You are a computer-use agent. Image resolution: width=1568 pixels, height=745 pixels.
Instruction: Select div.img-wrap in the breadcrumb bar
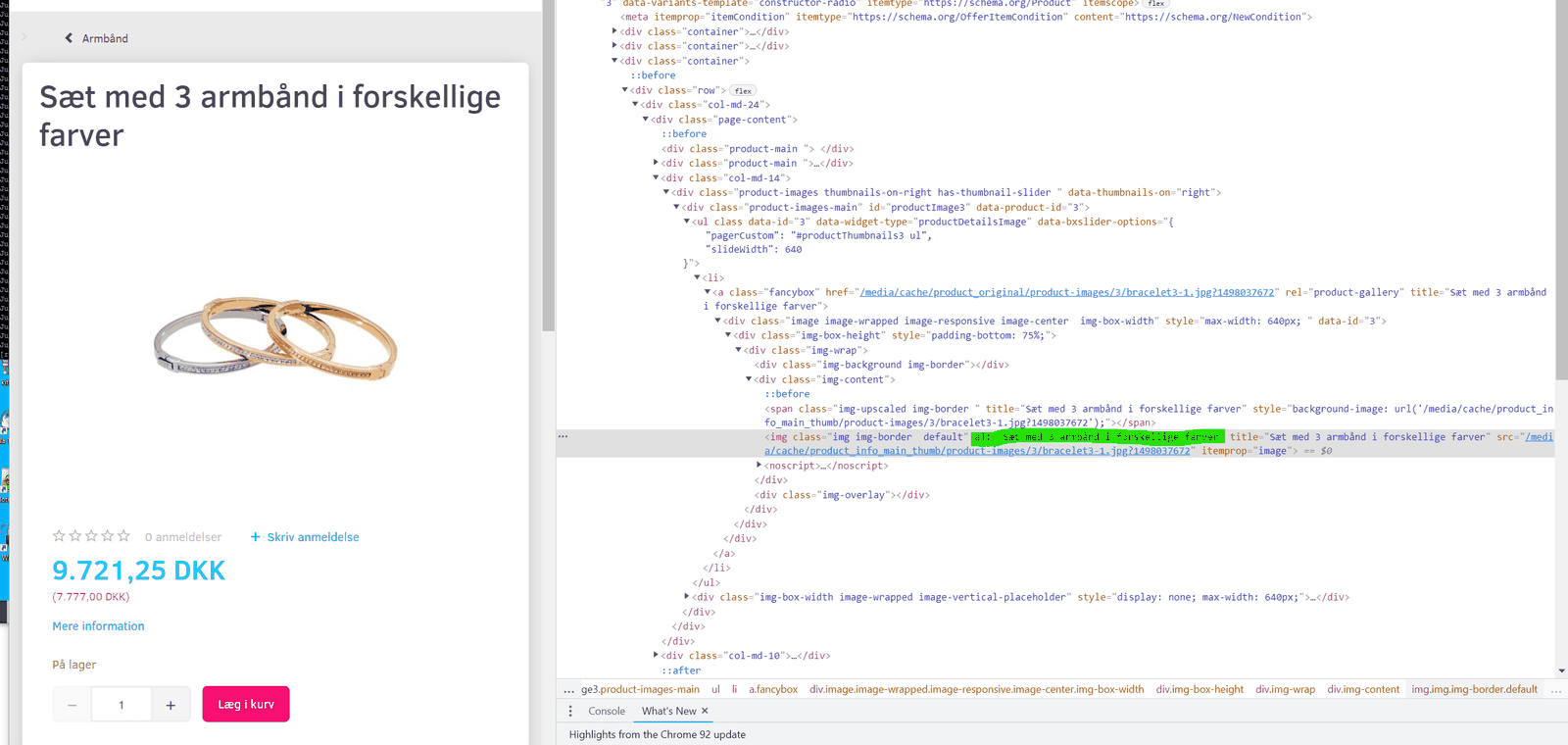[x=1286, y=690]
